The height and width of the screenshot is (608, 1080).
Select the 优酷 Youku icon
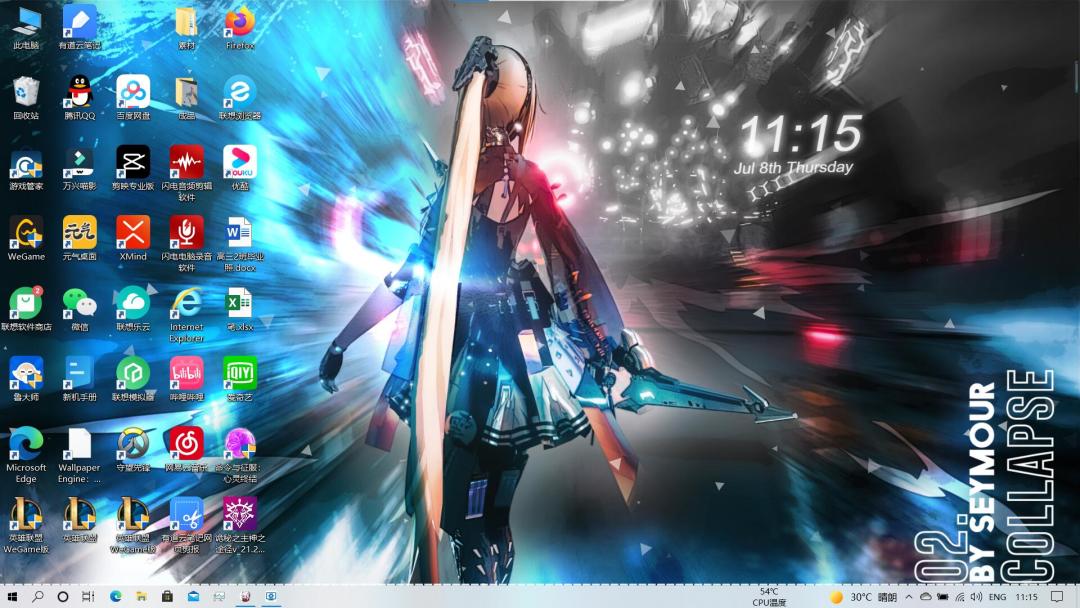pyautogui.click(x=240, y=166)
